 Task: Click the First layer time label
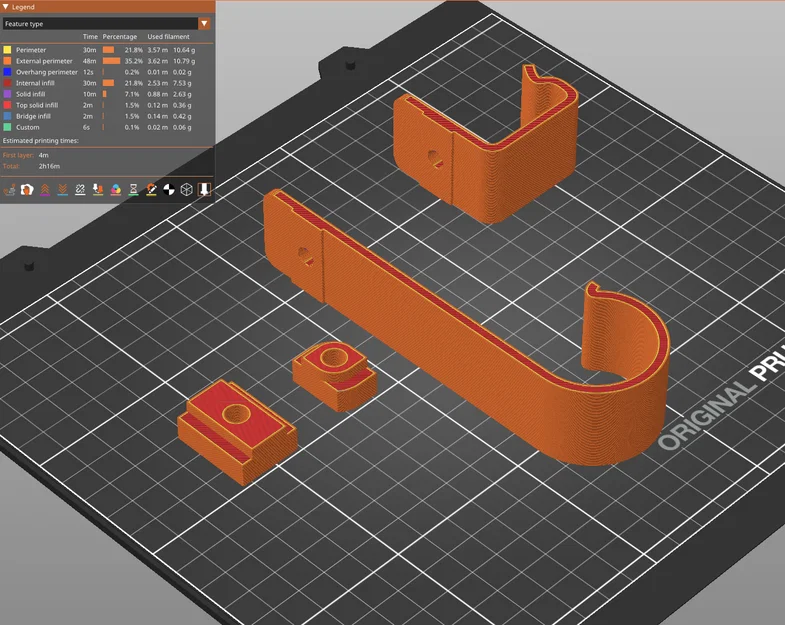click(x=19, y=155)
